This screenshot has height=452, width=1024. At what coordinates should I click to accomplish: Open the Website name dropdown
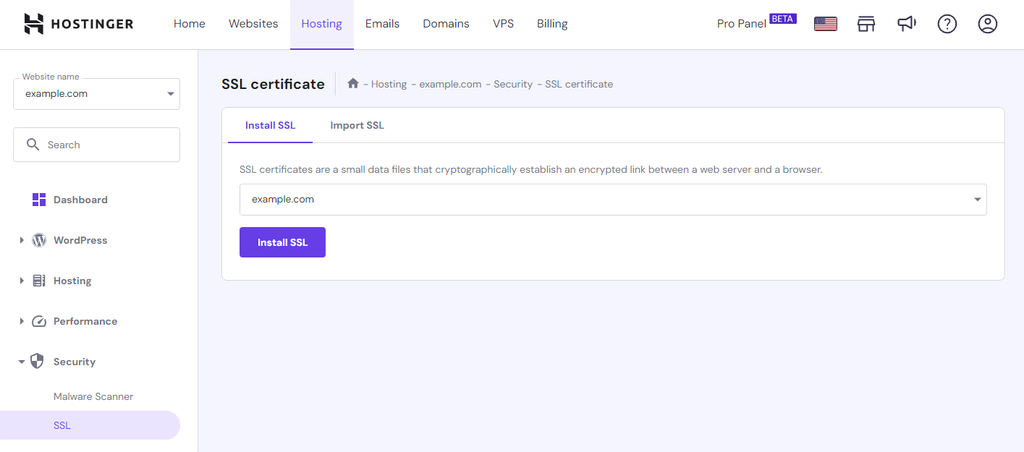[97, 94]
